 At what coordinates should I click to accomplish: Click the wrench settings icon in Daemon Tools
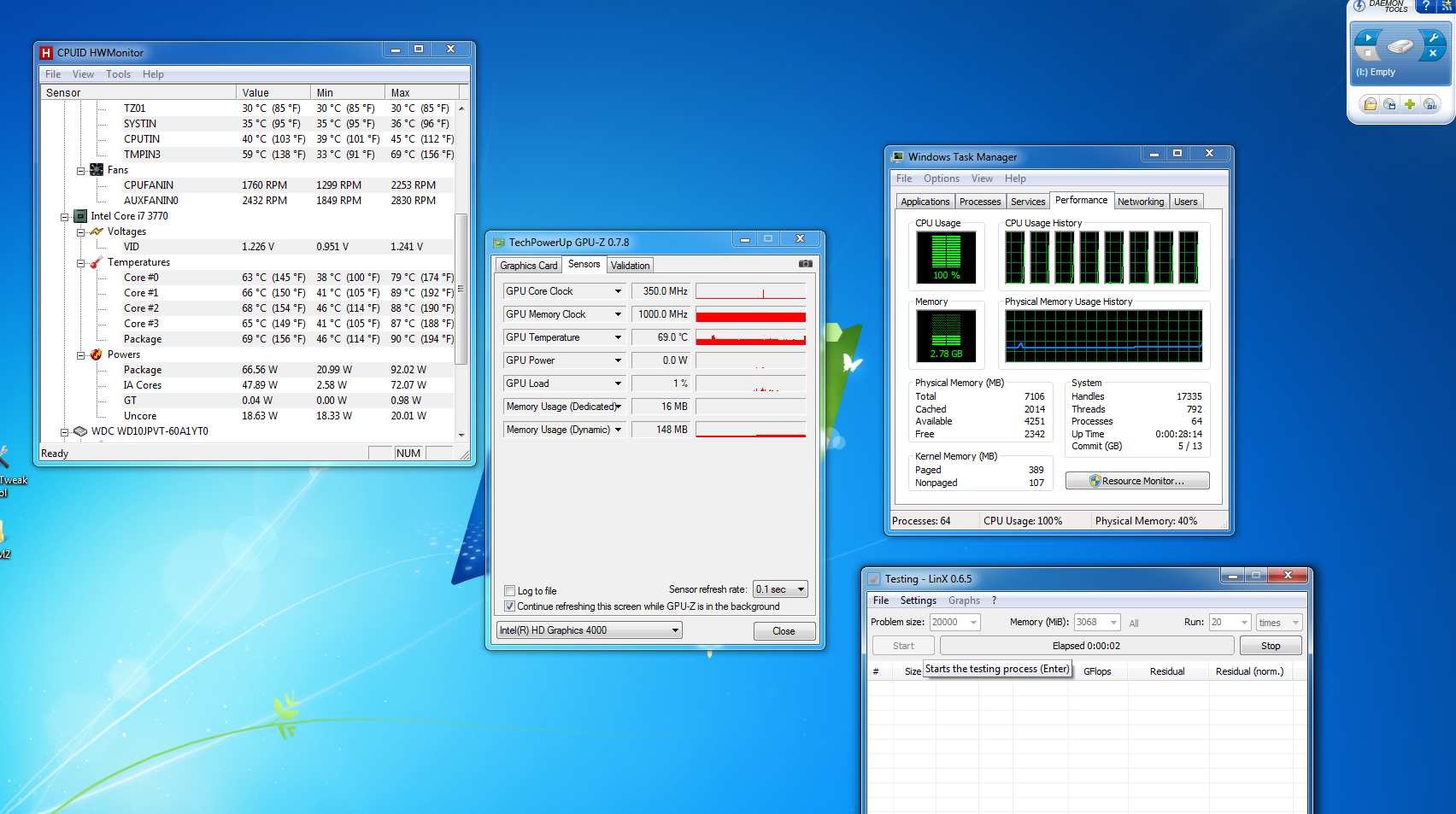point(1433,38)
